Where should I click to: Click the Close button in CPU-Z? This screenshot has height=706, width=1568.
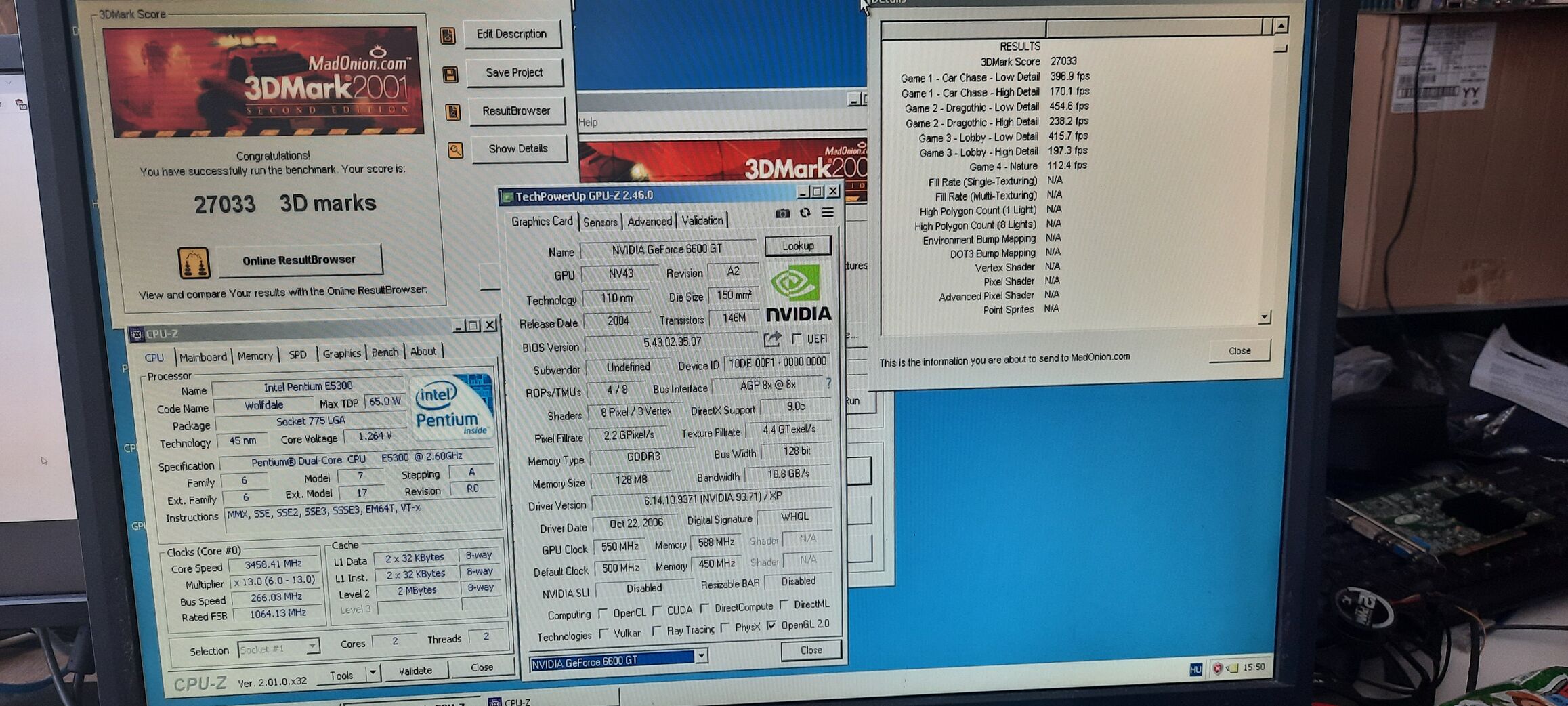pos(482,667)
